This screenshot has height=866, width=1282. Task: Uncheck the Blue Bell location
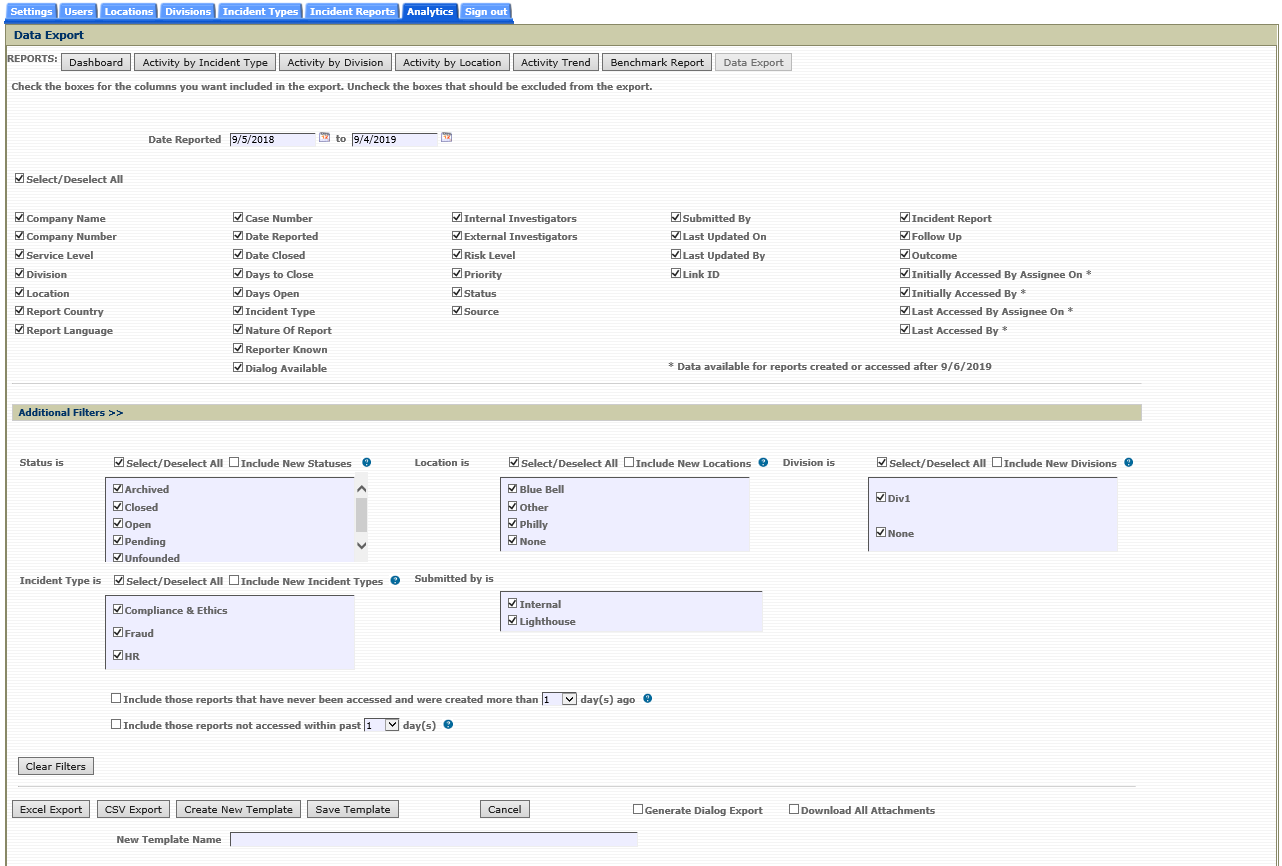(x=513, y=489)
